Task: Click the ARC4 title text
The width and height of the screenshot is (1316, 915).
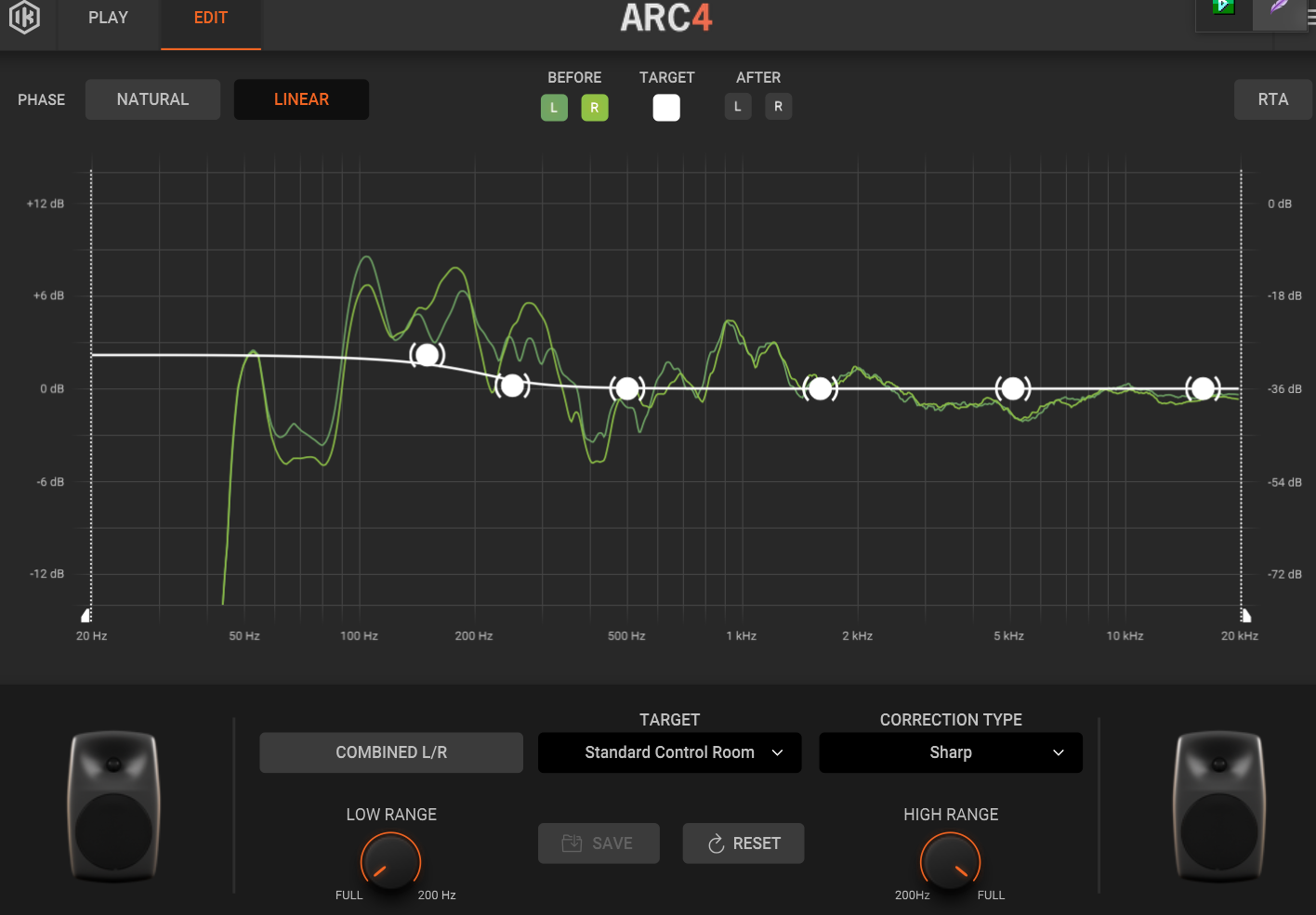Action: pyautogui.click(x=666, y=18)
